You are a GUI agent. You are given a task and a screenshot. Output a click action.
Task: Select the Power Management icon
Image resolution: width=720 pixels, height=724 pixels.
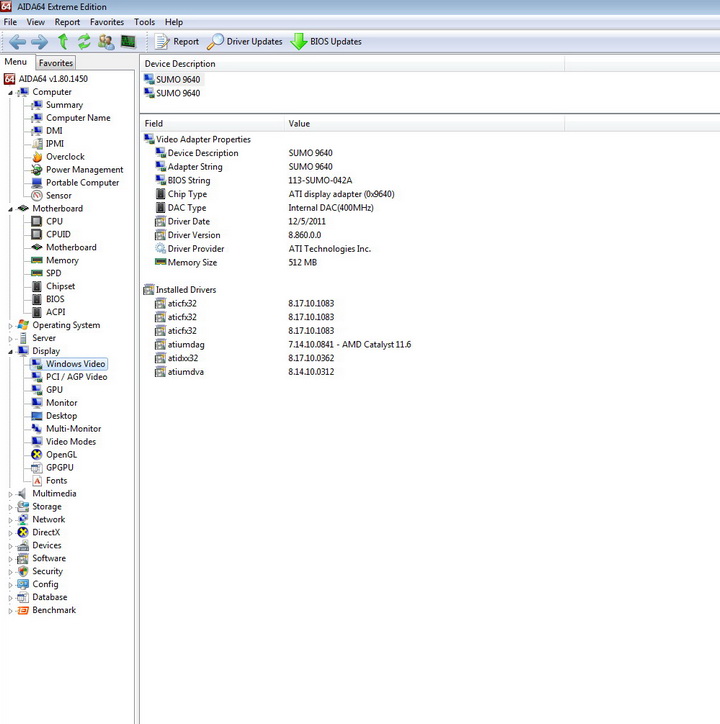tap(37, 170)
